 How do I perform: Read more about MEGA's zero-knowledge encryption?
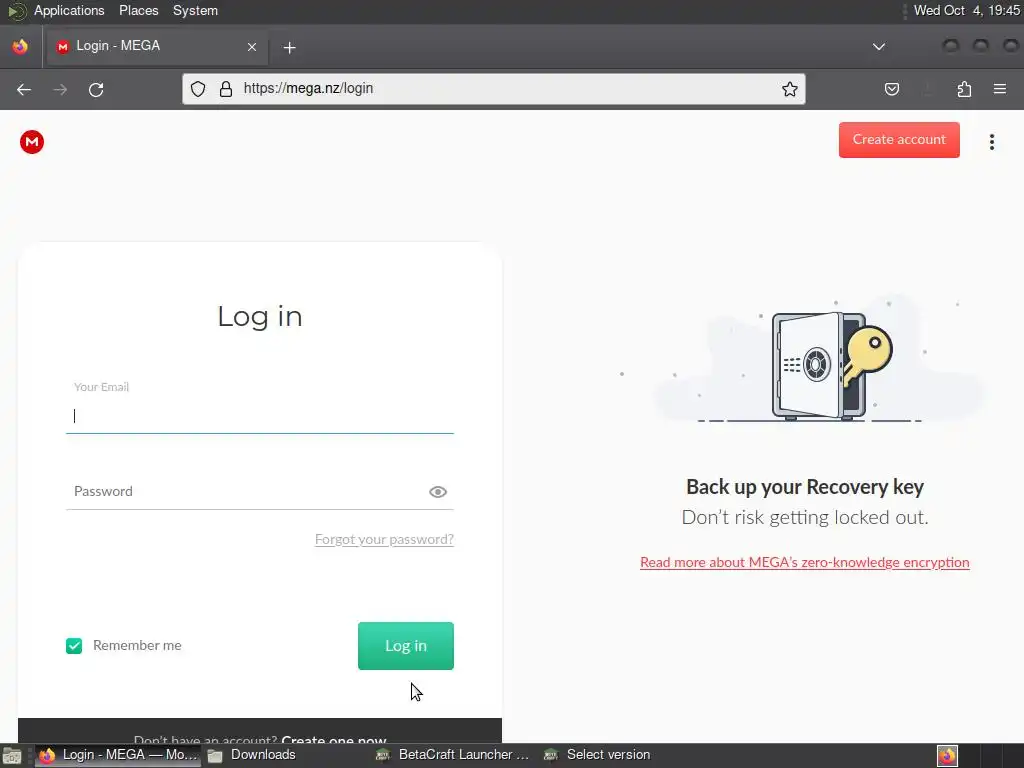click(805, 562)
